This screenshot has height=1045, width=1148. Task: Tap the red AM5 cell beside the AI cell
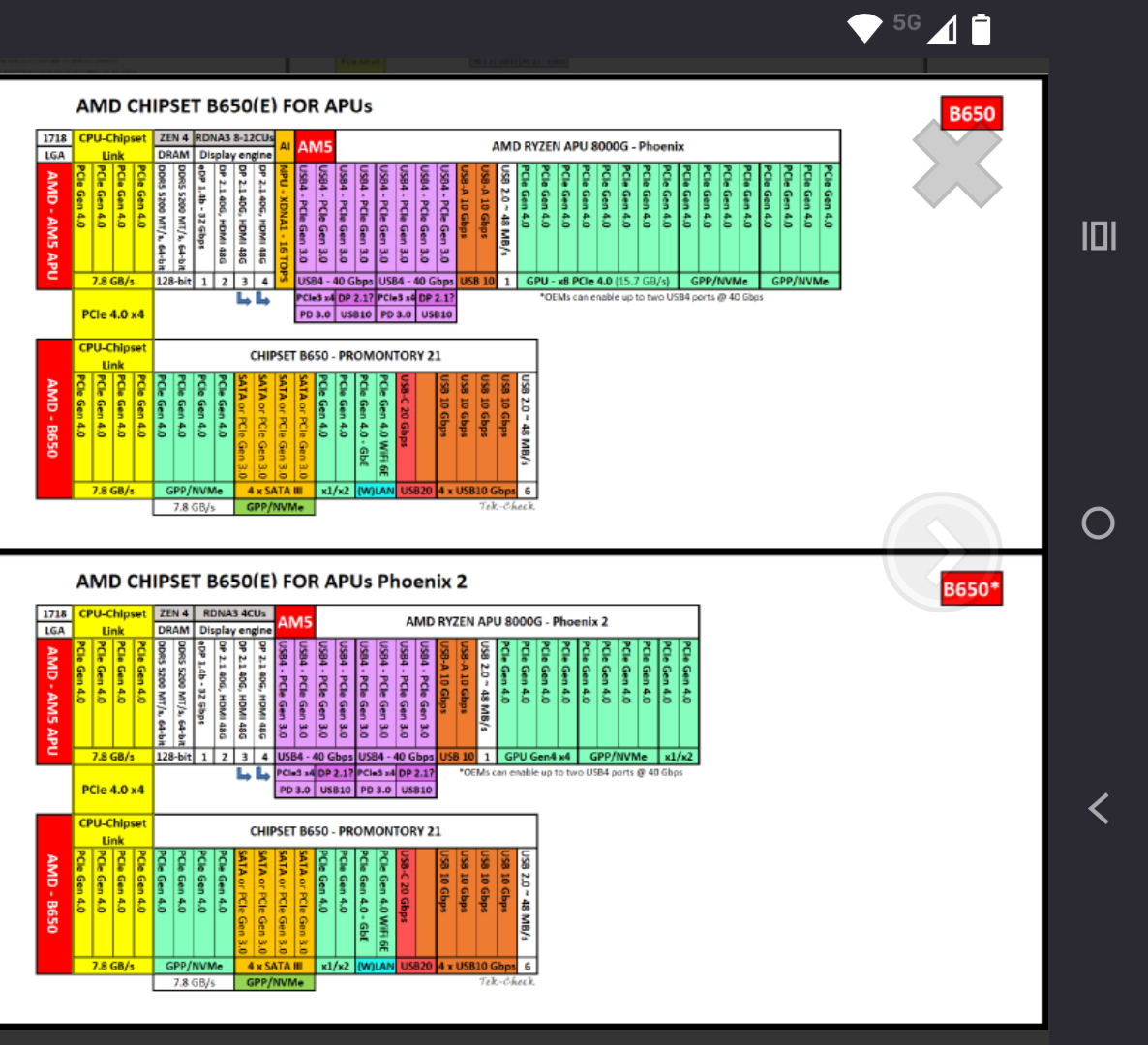click(315, 146)
